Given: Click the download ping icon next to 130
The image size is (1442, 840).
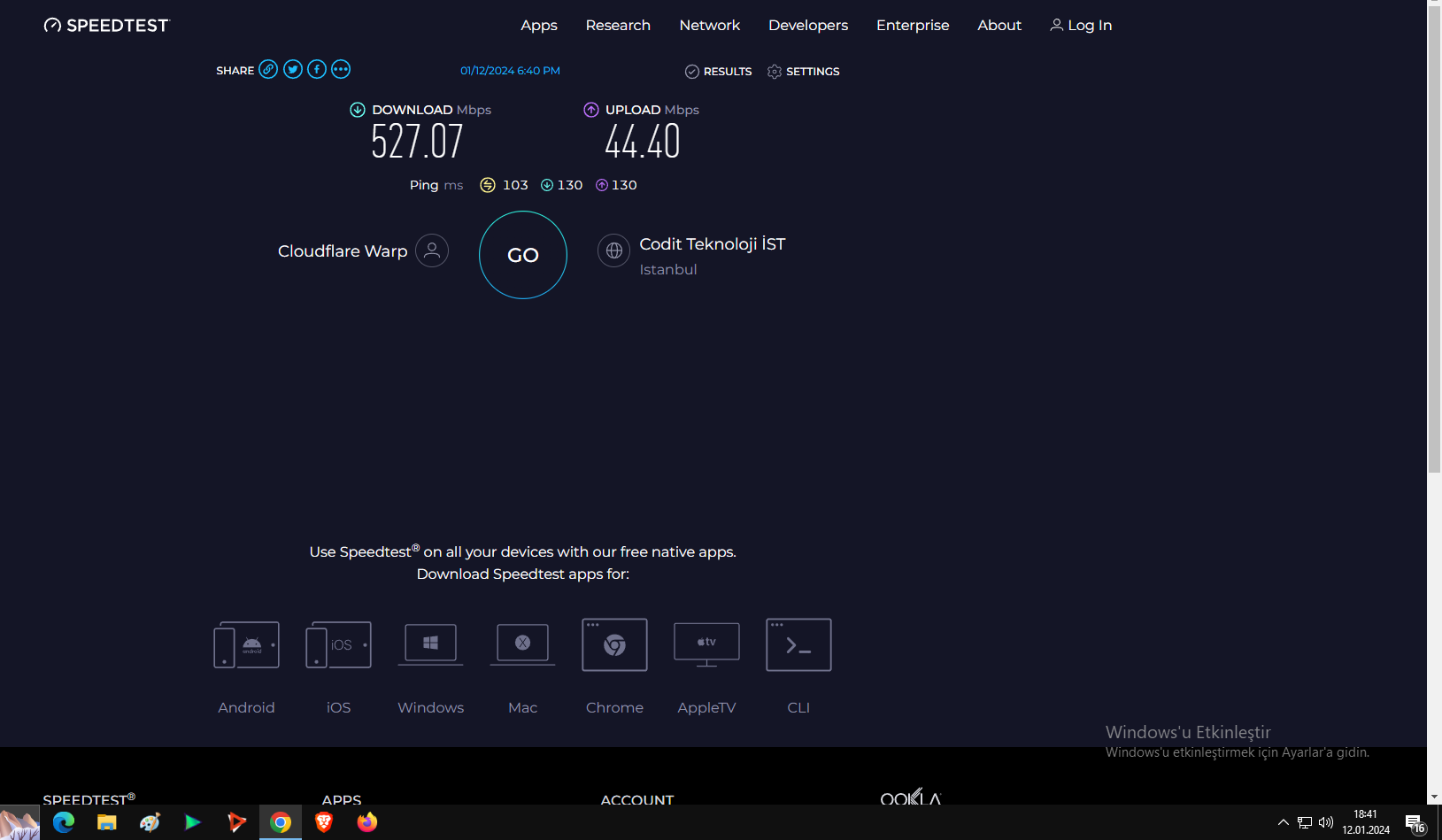Looking at the screenshot, I should [x=547, y=185].
